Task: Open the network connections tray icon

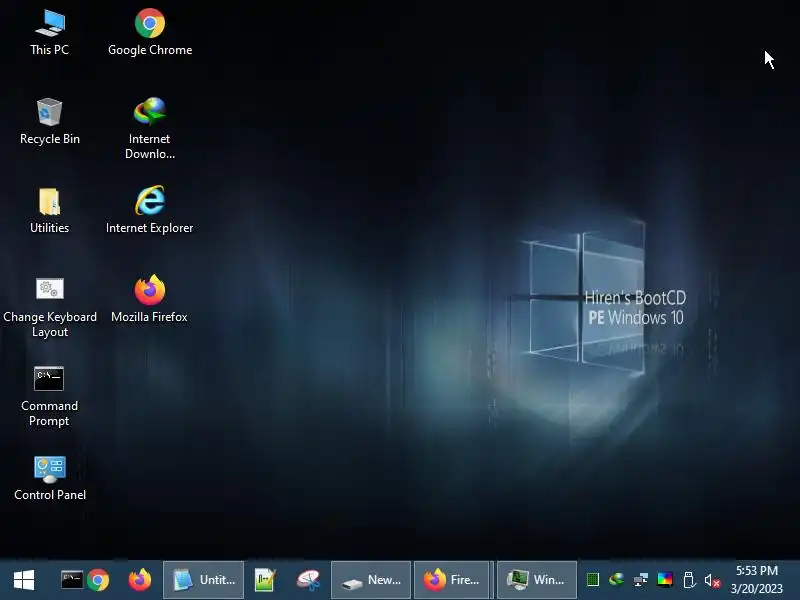Action: [x=641, y=580]
